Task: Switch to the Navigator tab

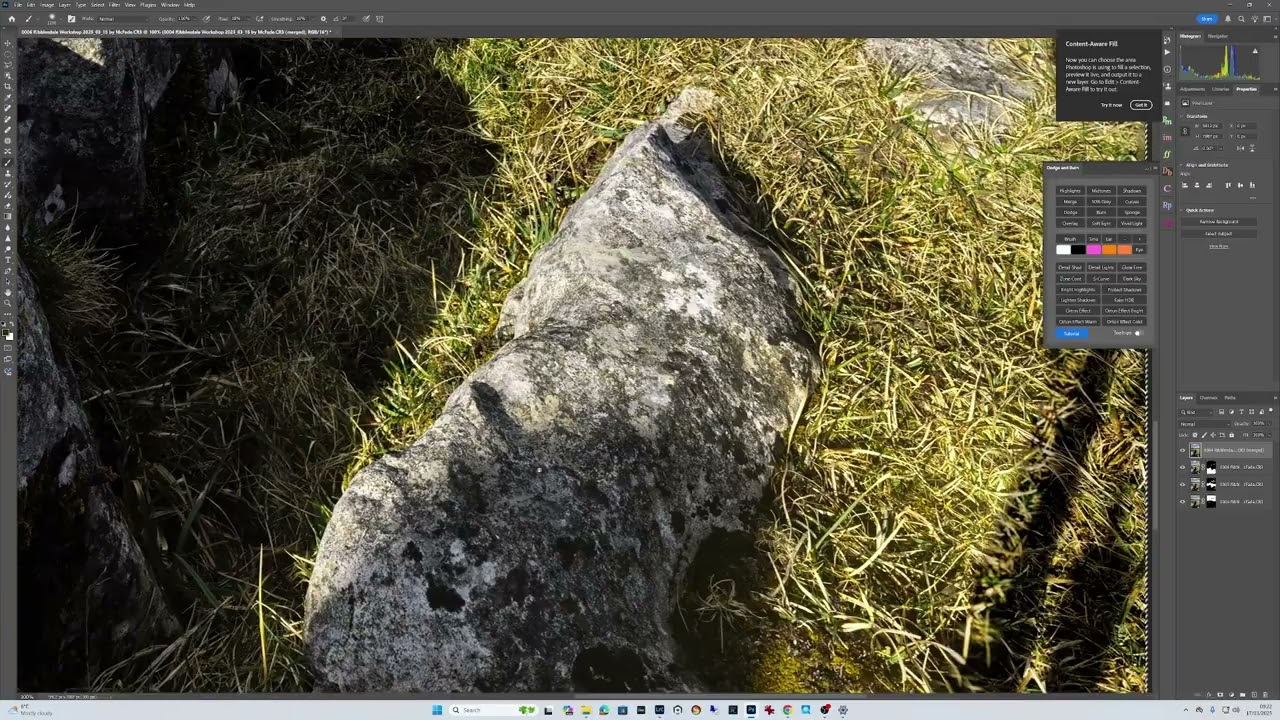Action: point(1218,36)
